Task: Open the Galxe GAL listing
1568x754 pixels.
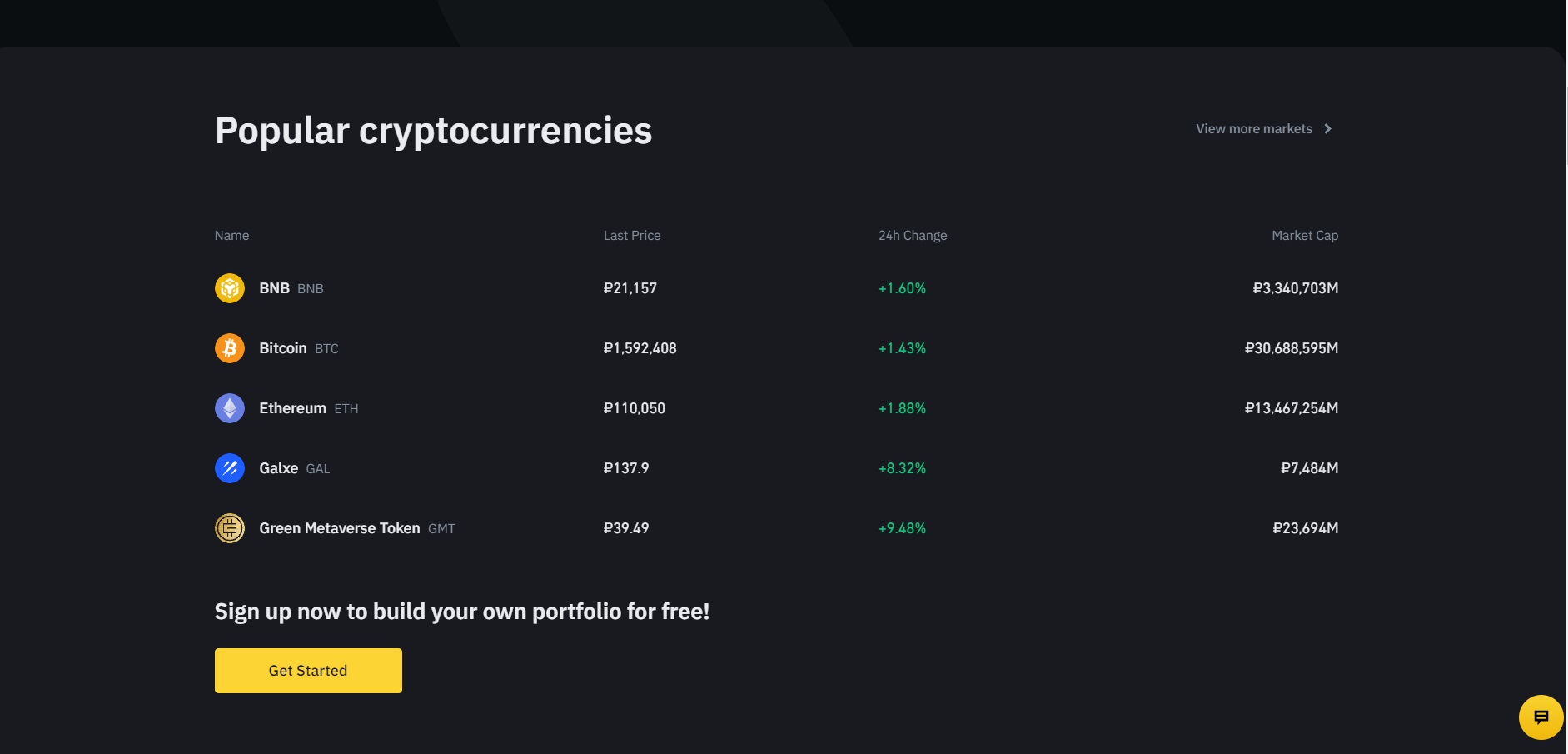Action: pos(295,468)
